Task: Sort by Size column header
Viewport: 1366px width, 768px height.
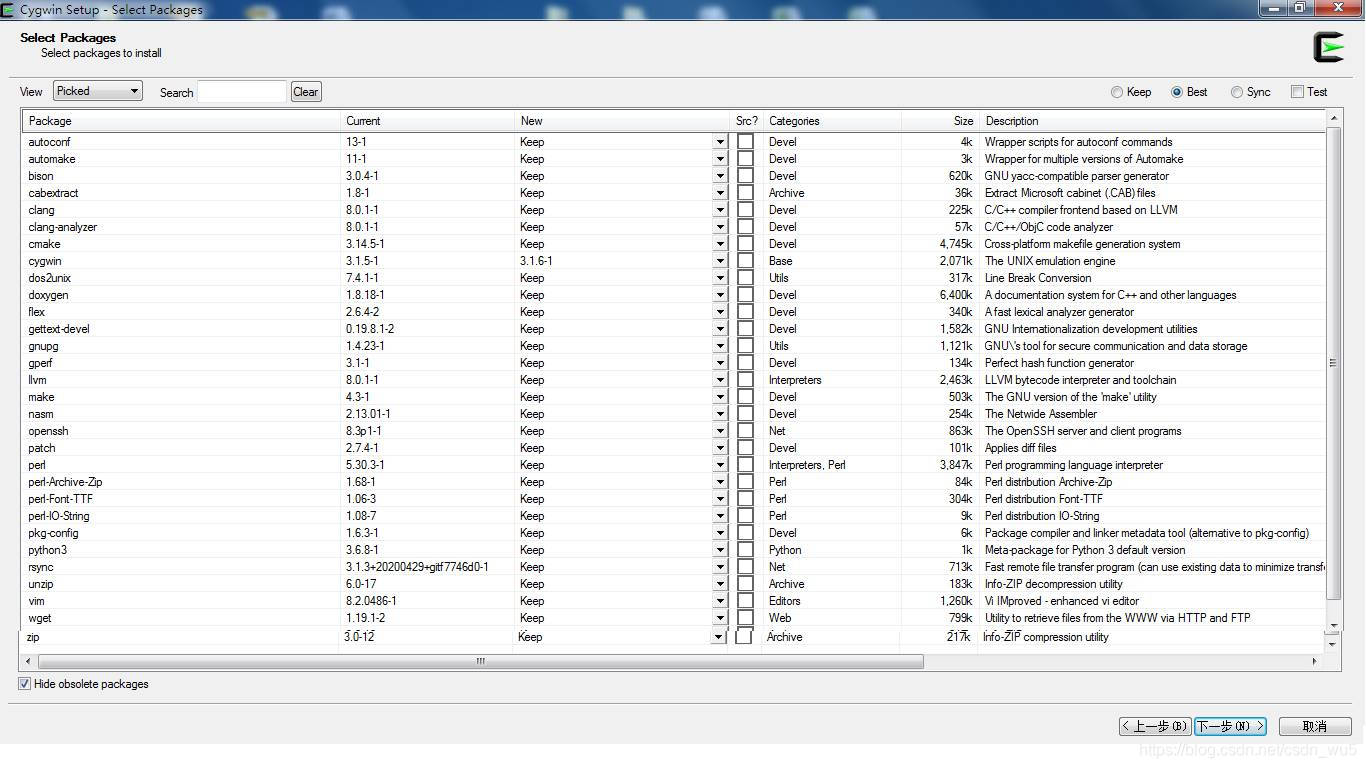Action: click(940, 121)
